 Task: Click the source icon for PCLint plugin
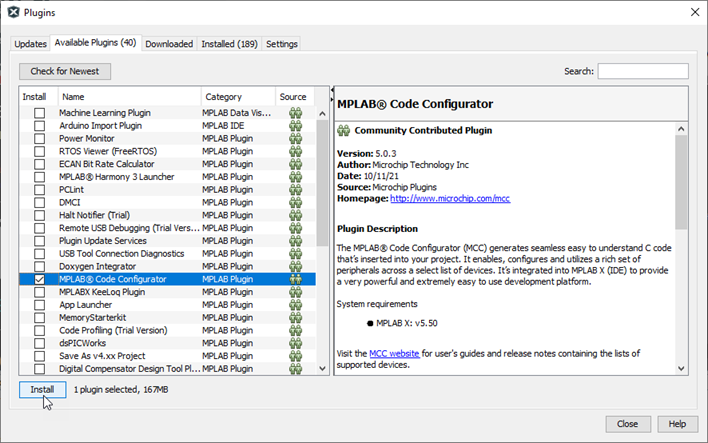click(295, 190)
